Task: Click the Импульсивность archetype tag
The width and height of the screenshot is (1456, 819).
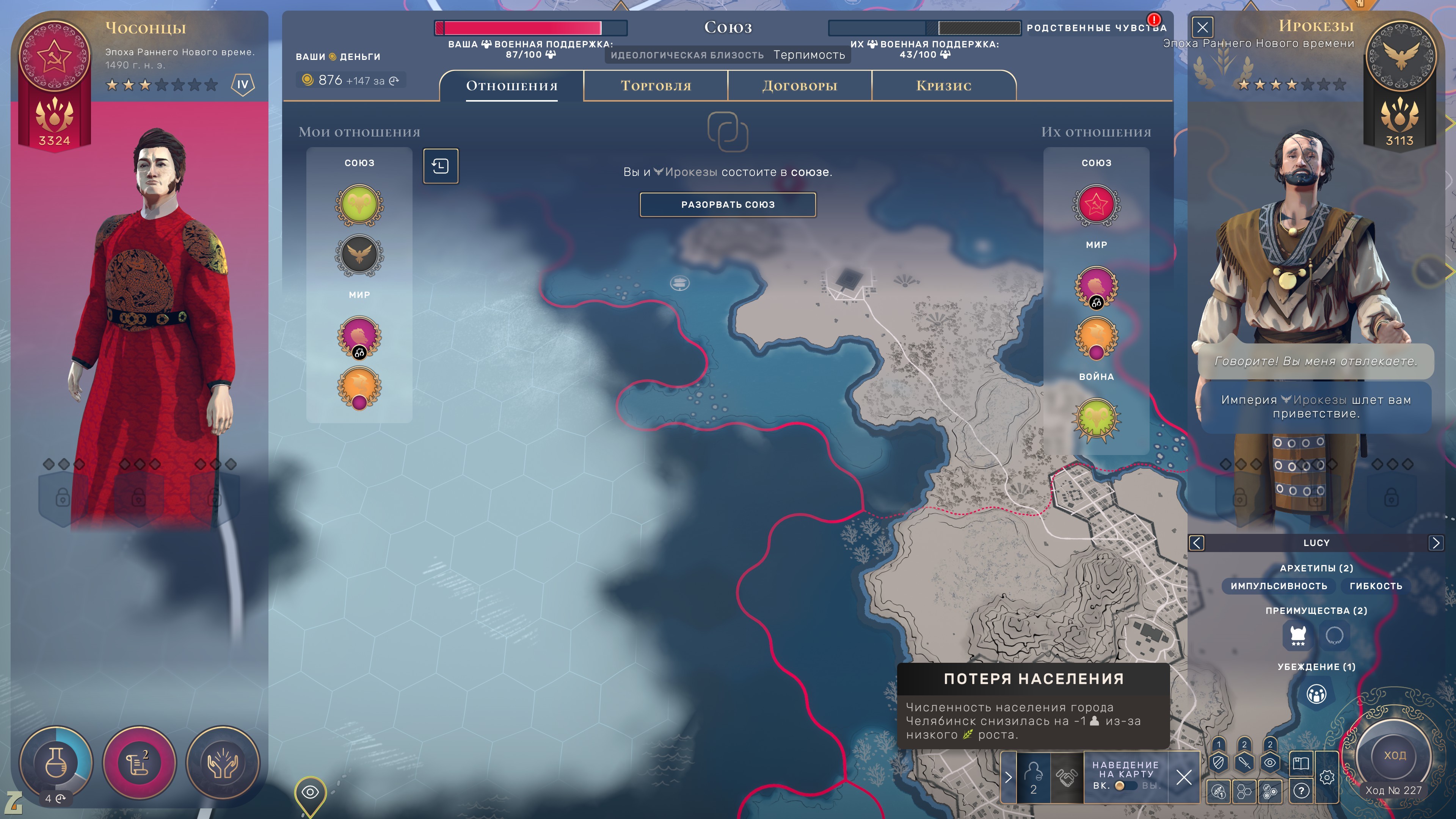Action: pyautogui.click(x=1279, y=586)
